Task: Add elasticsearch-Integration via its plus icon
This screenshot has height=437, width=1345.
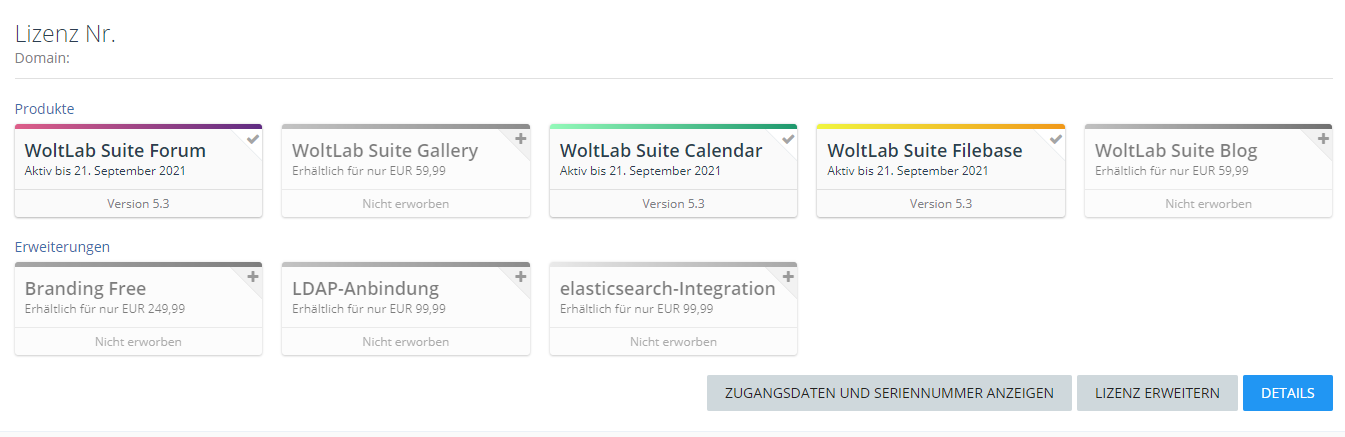Action: pyautogui.click(x=788, y=276)
